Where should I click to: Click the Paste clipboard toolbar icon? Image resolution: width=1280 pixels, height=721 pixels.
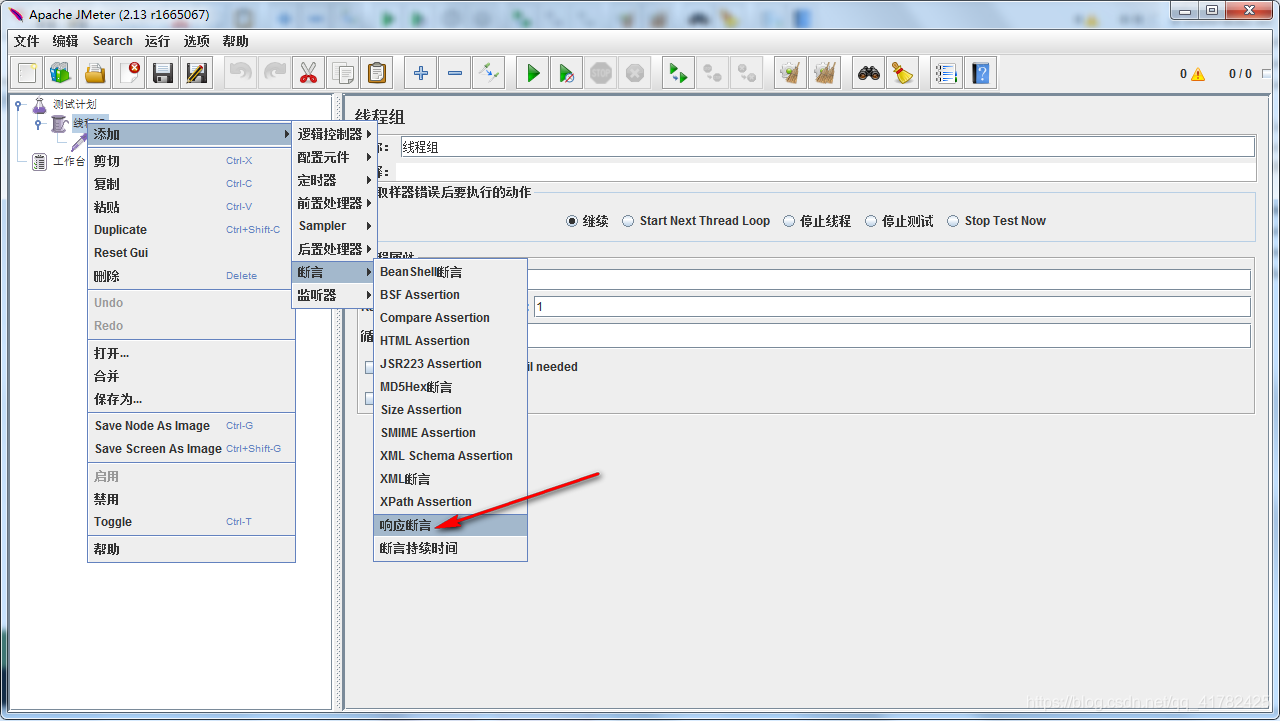(377, 73)
